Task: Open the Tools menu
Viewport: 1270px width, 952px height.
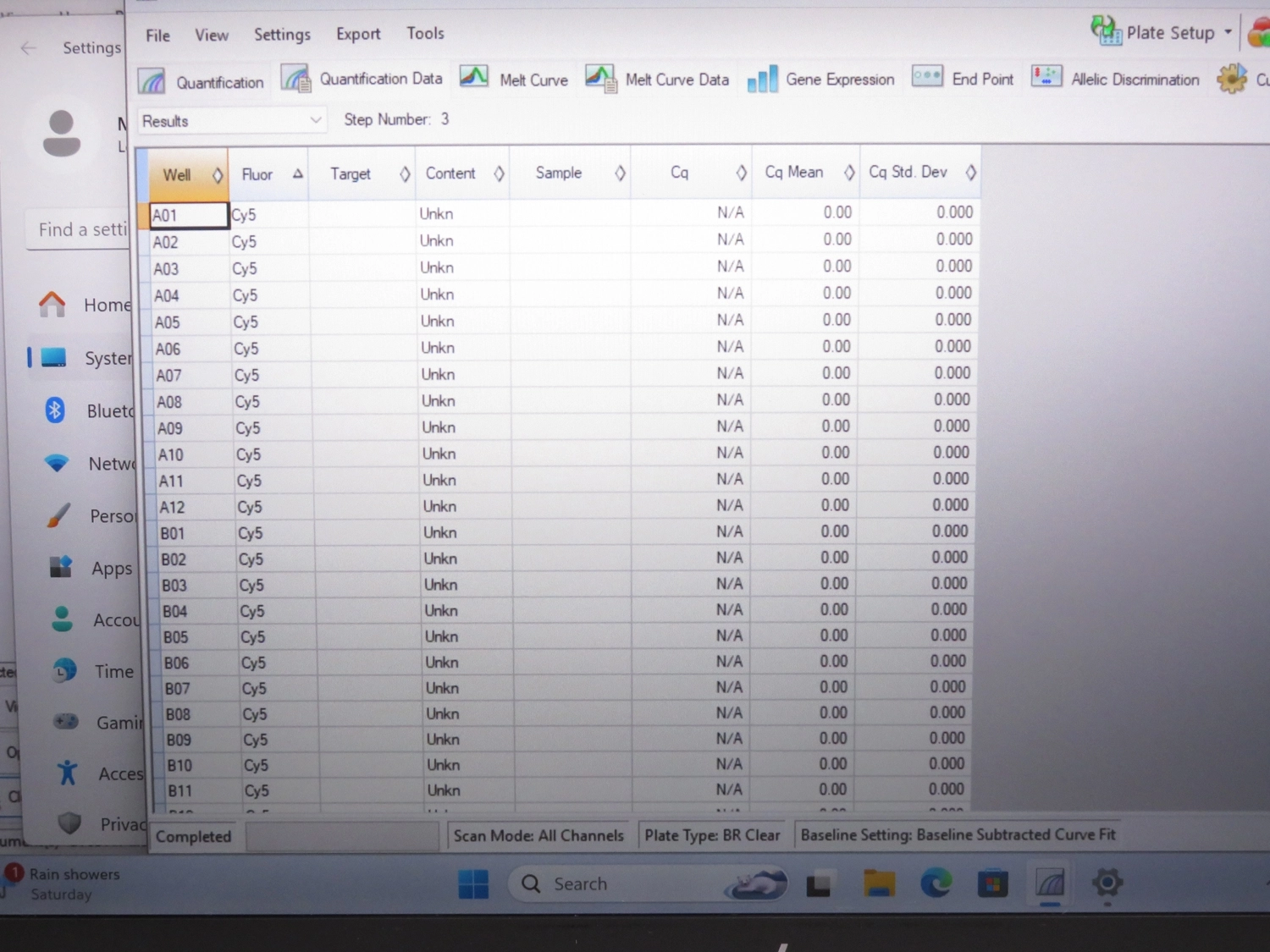Action: [x=425, y=33]
